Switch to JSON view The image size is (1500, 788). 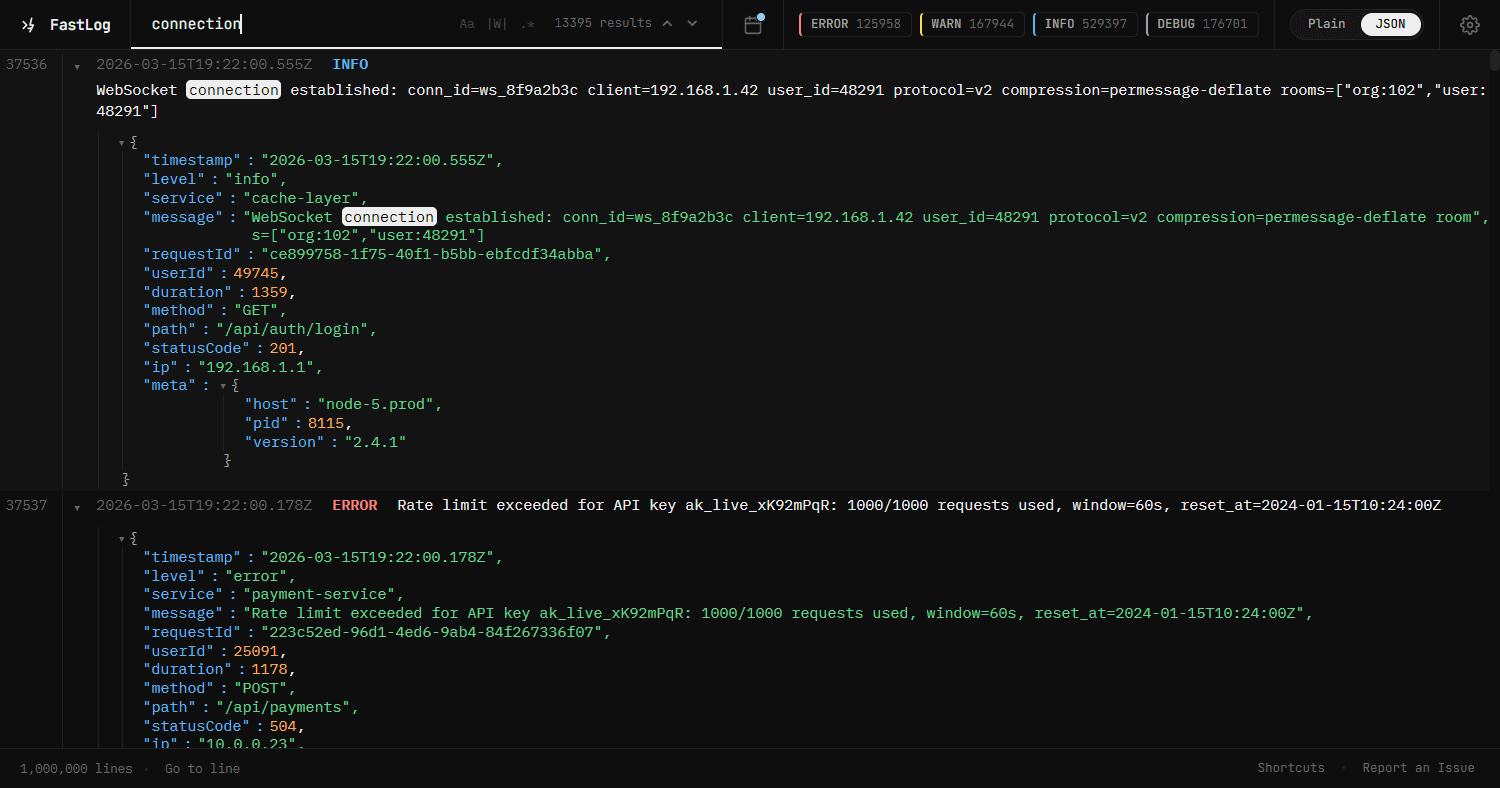(x=1390, y=24)
